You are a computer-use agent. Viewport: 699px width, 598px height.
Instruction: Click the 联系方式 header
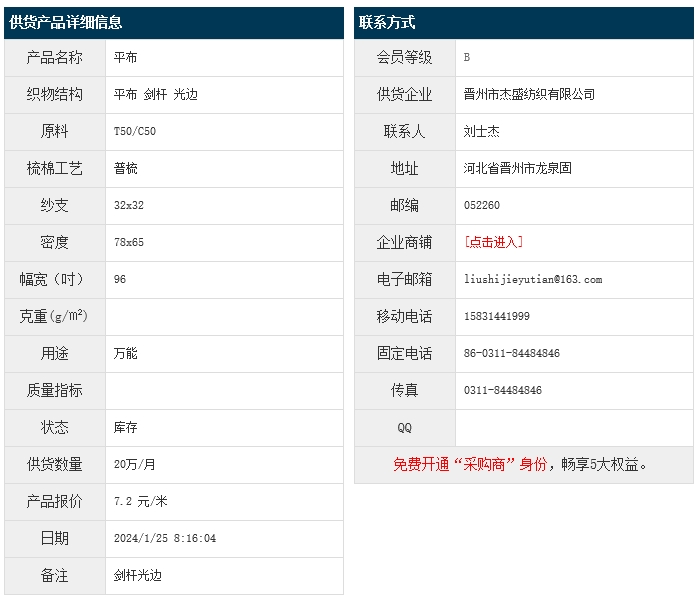coord(386,22)
